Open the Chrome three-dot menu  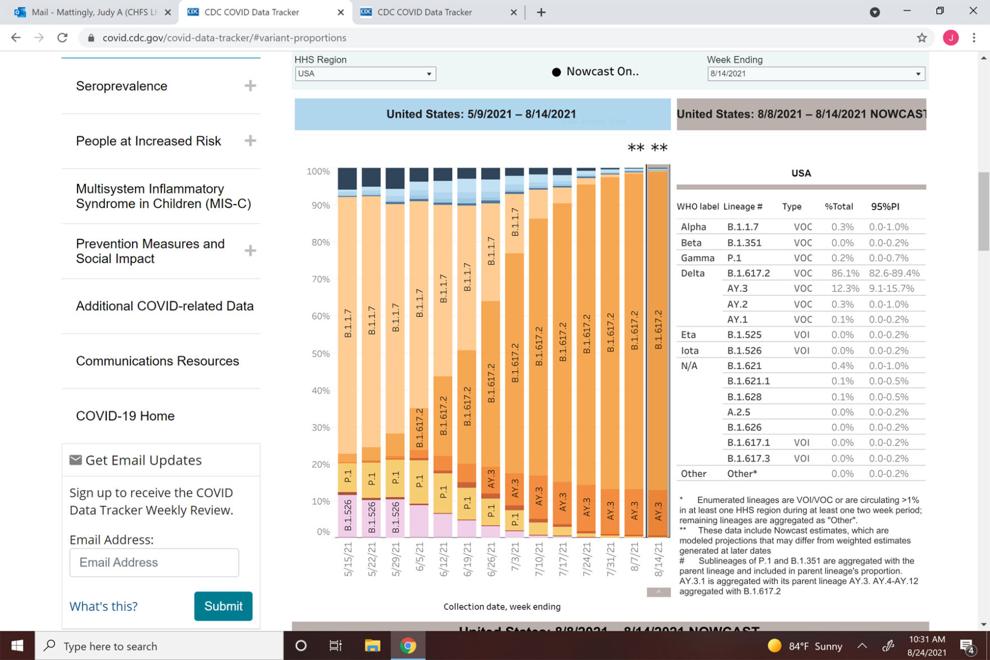click(974, 38)
